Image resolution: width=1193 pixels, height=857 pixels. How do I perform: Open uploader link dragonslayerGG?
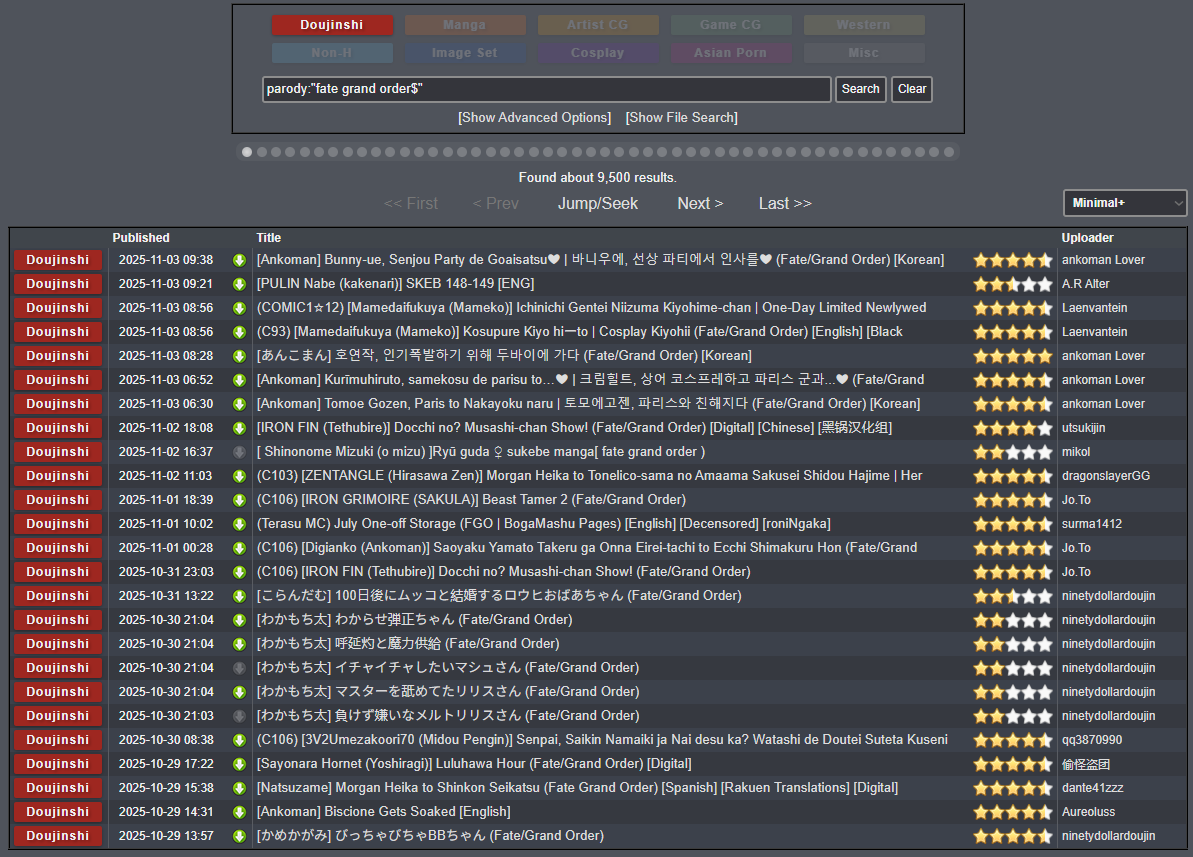1106,476
